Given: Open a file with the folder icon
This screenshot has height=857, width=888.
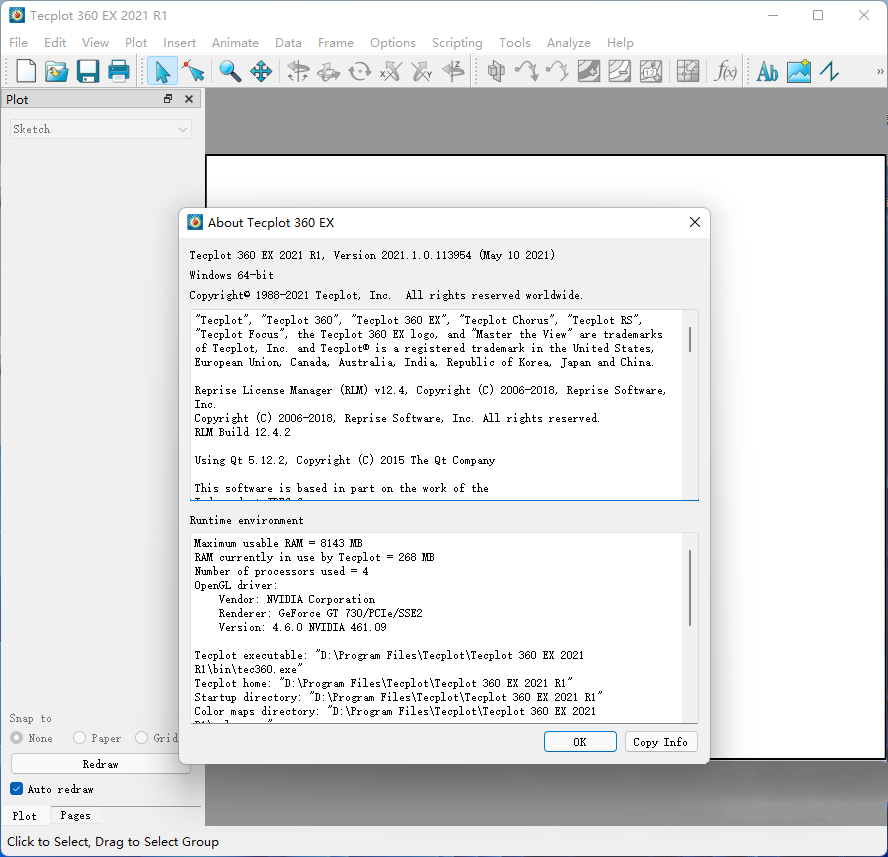Looking at the screenshot, I should click(x=57, y=71).
